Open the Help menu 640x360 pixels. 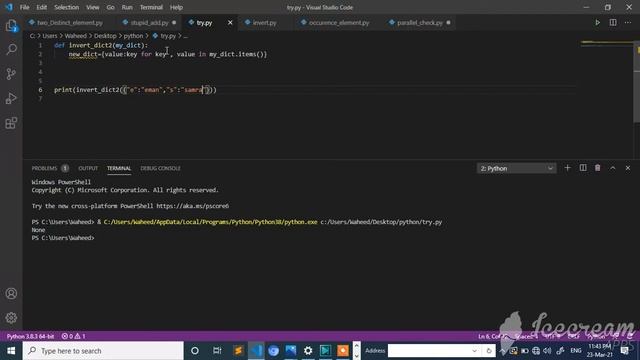click(x=176, y=7)
